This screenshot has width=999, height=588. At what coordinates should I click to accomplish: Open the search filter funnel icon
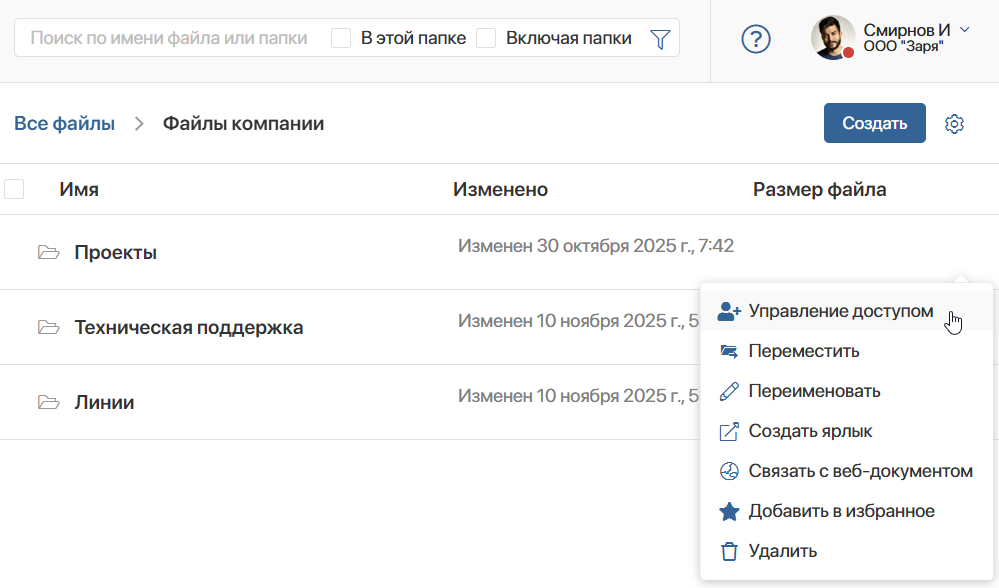[660, 39]
